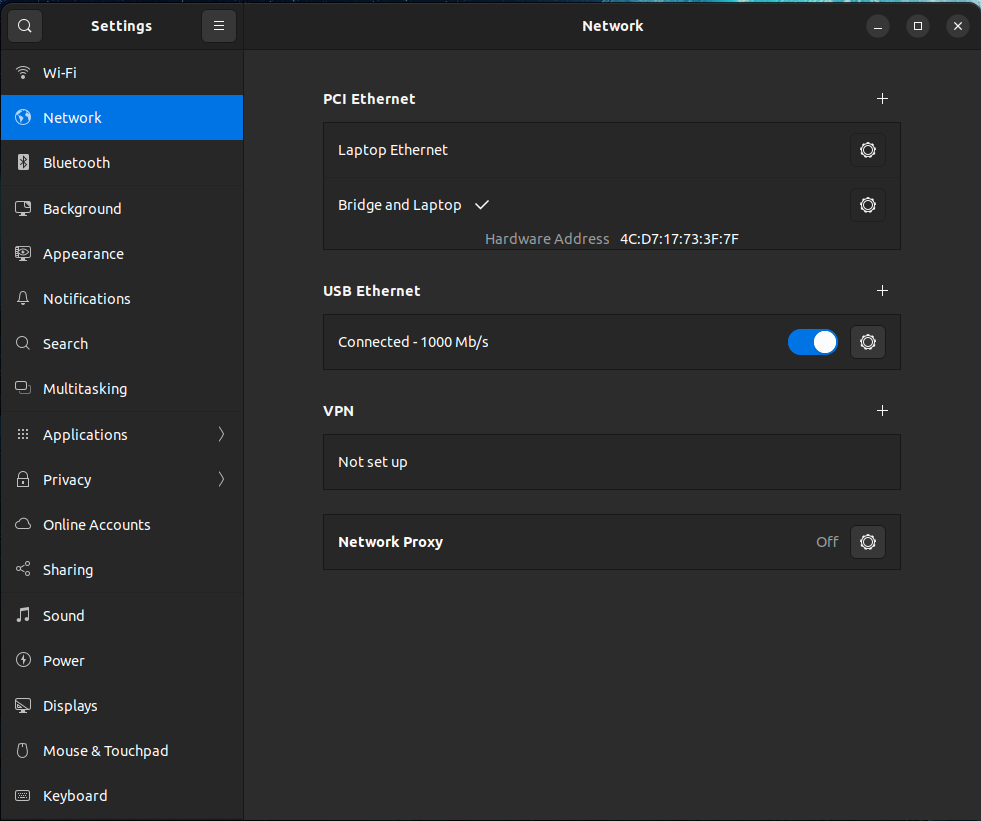Expand the Privacy submenu chevron

pyautogui.click(x=221, y=480)
